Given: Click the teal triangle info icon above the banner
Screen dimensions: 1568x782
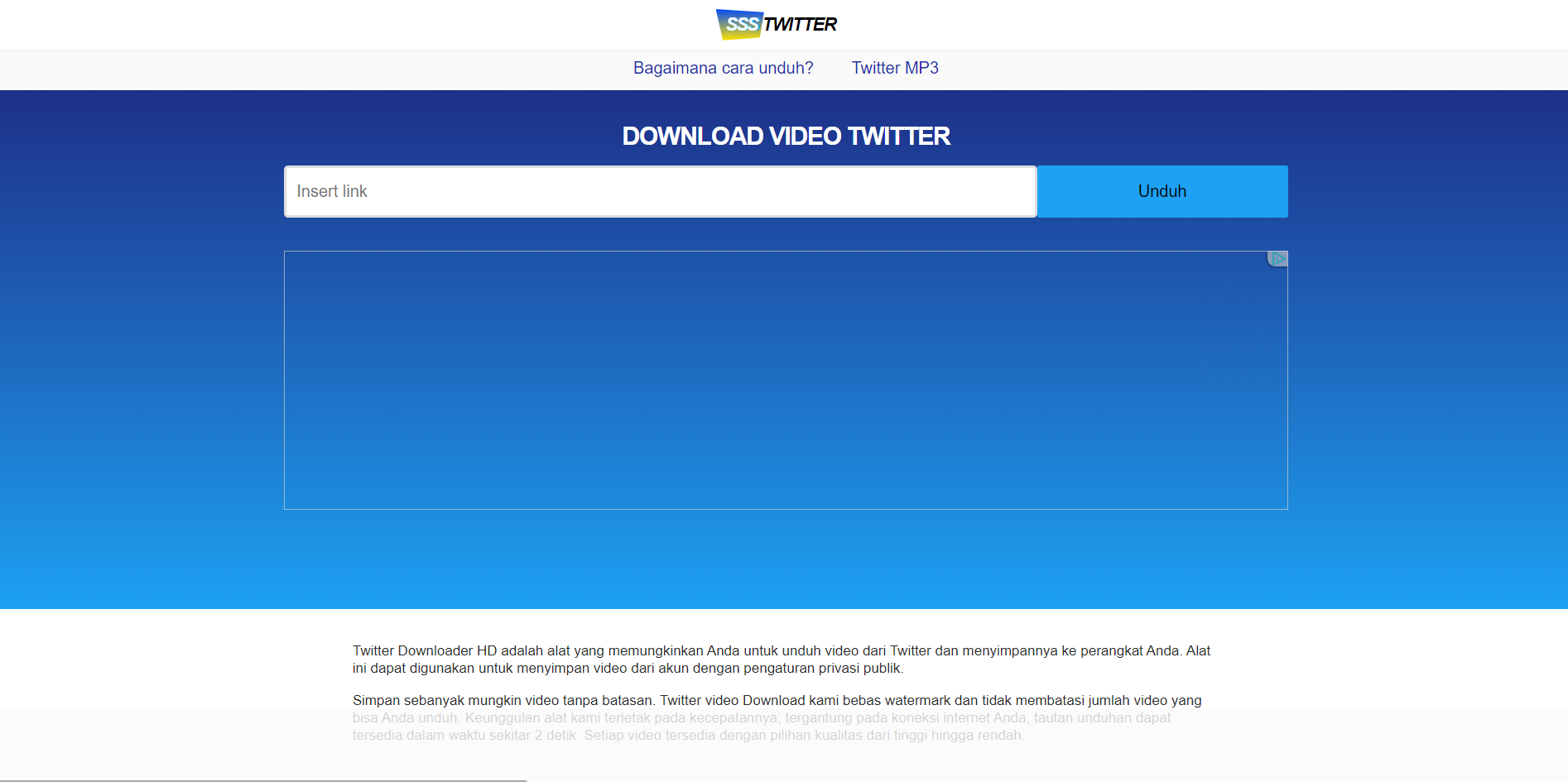Looking at the screenshot, I should tap(1277, 258).
